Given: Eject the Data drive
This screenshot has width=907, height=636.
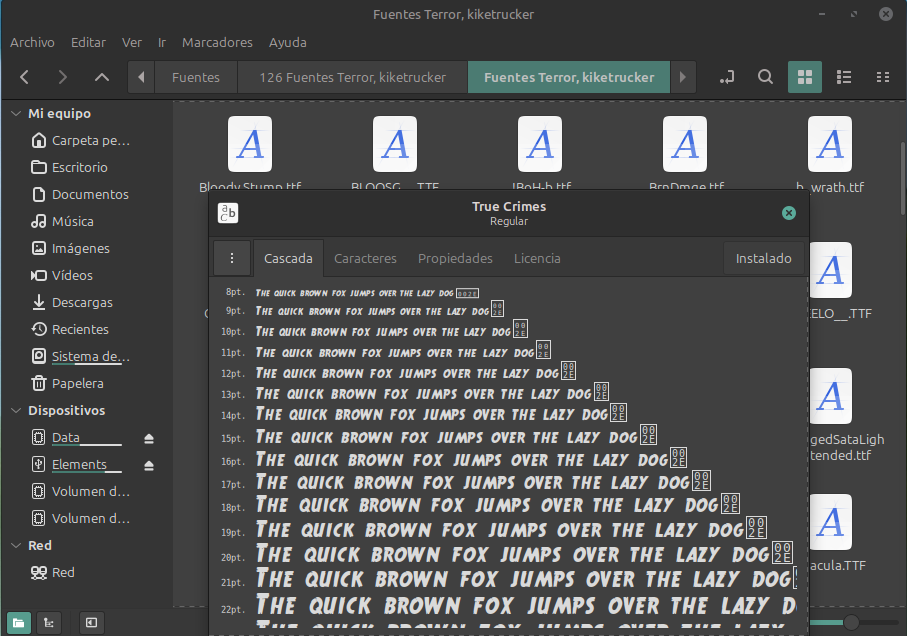Looking at the screenshot, I should (x=149, y=438).
